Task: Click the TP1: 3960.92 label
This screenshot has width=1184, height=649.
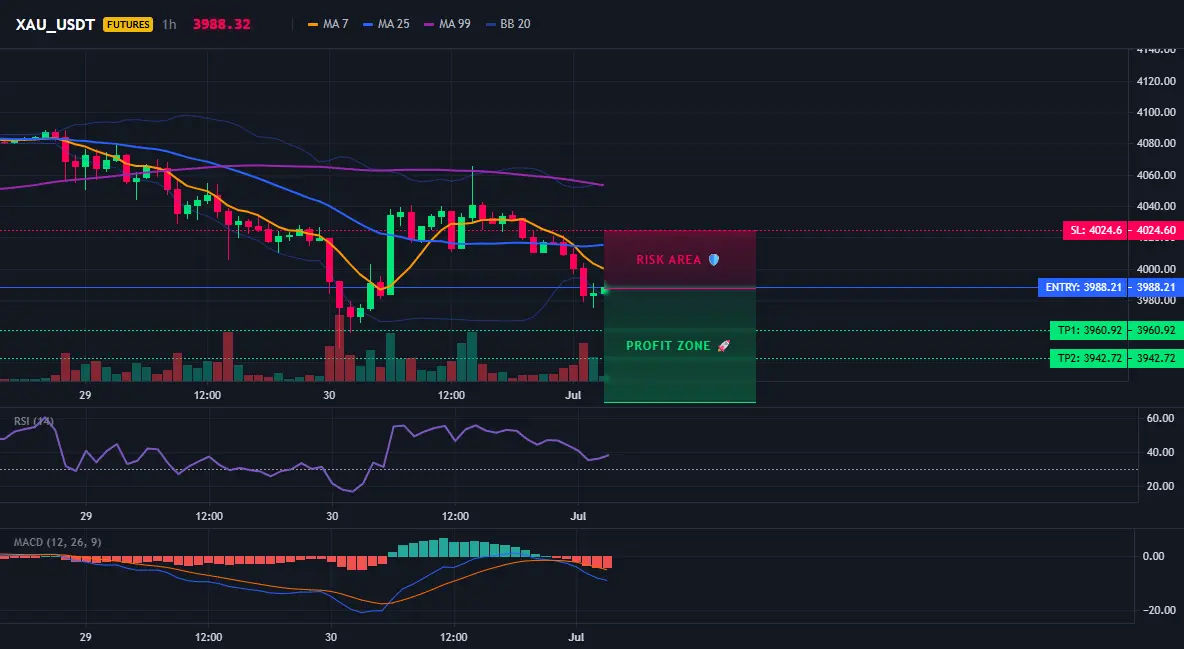Action: pyautogui.click(x=1089, y=330)
